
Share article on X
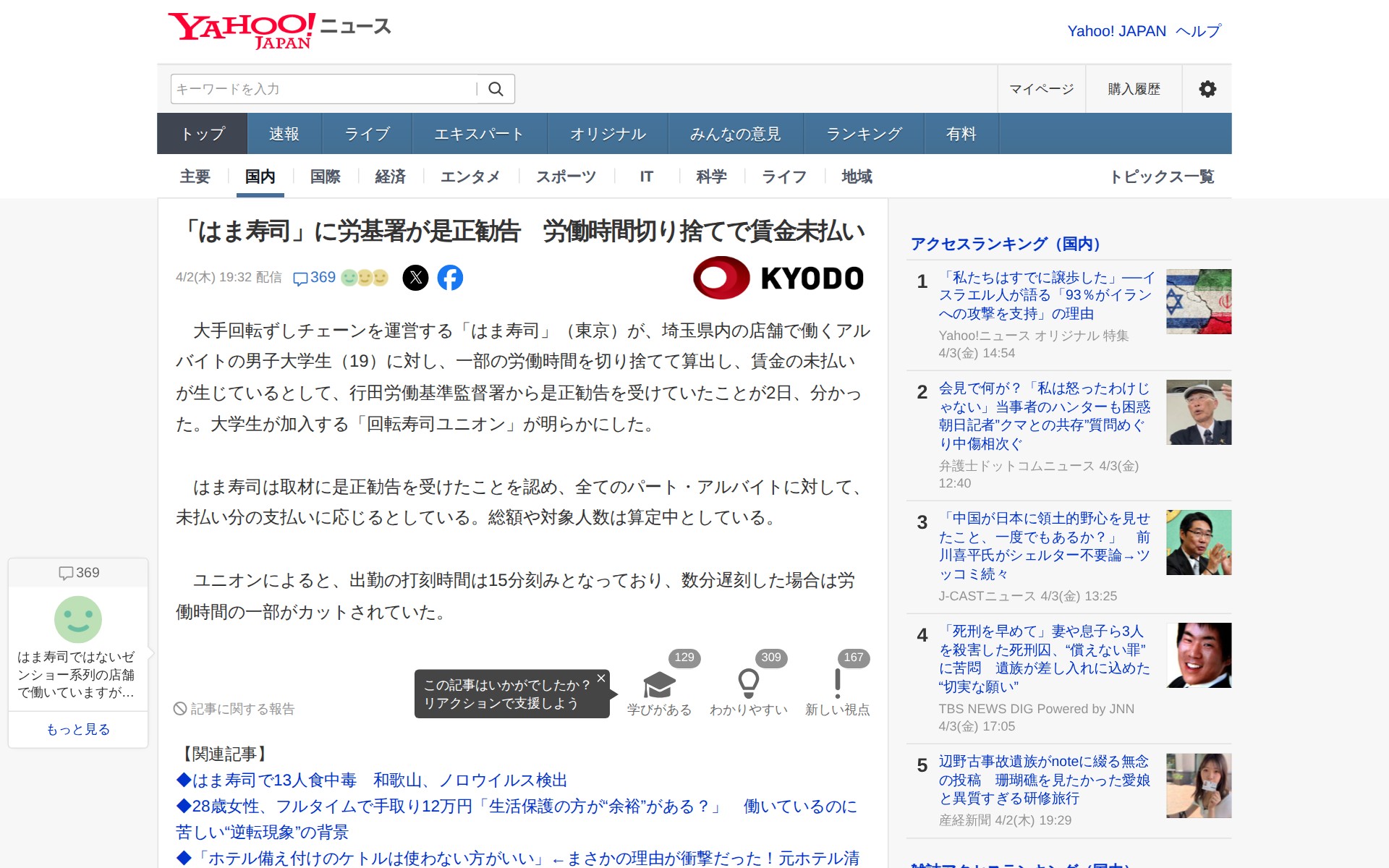pos(415,278)
